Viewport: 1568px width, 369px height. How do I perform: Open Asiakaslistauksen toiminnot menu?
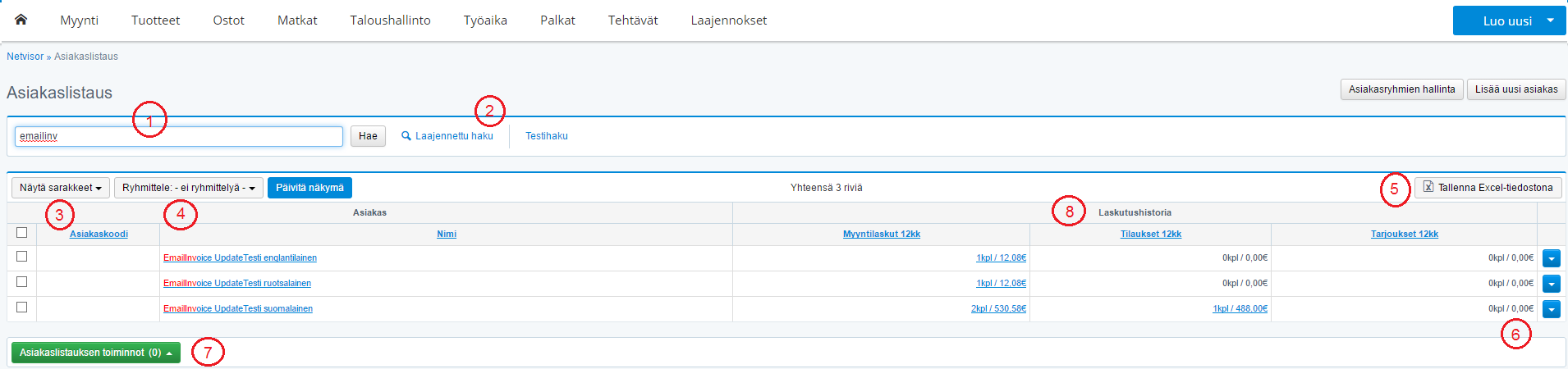click(x=95, y=353)
